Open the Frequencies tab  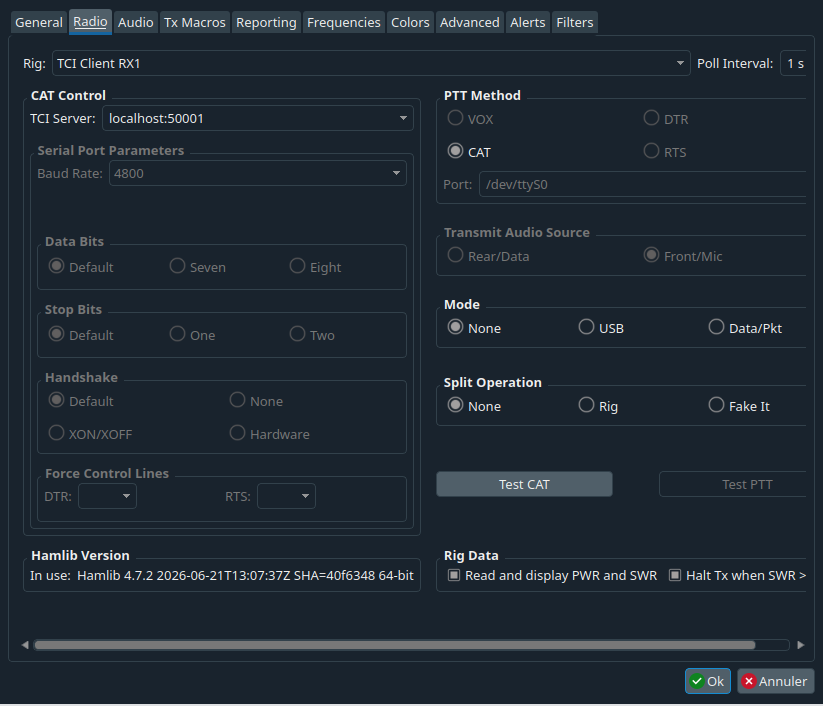tap(344, 23)
